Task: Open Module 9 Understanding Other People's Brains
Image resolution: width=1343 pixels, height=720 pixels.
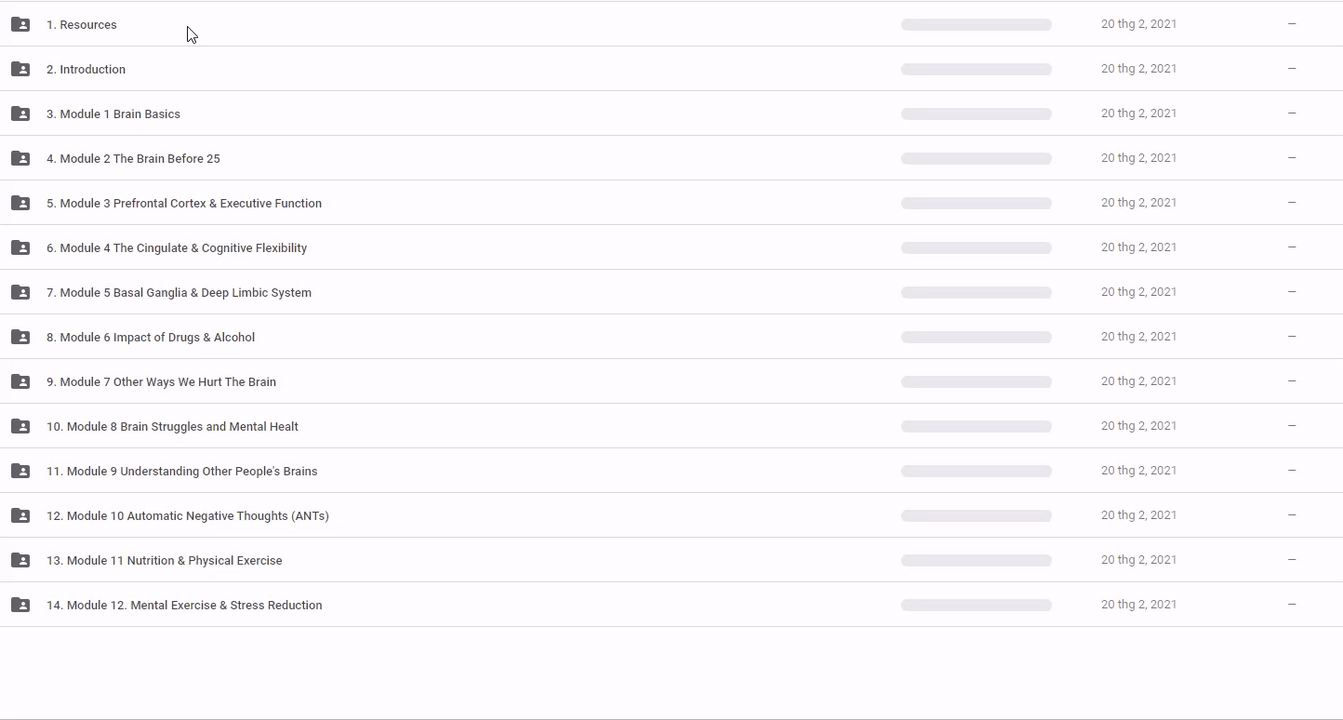Action: click(182, 471)
